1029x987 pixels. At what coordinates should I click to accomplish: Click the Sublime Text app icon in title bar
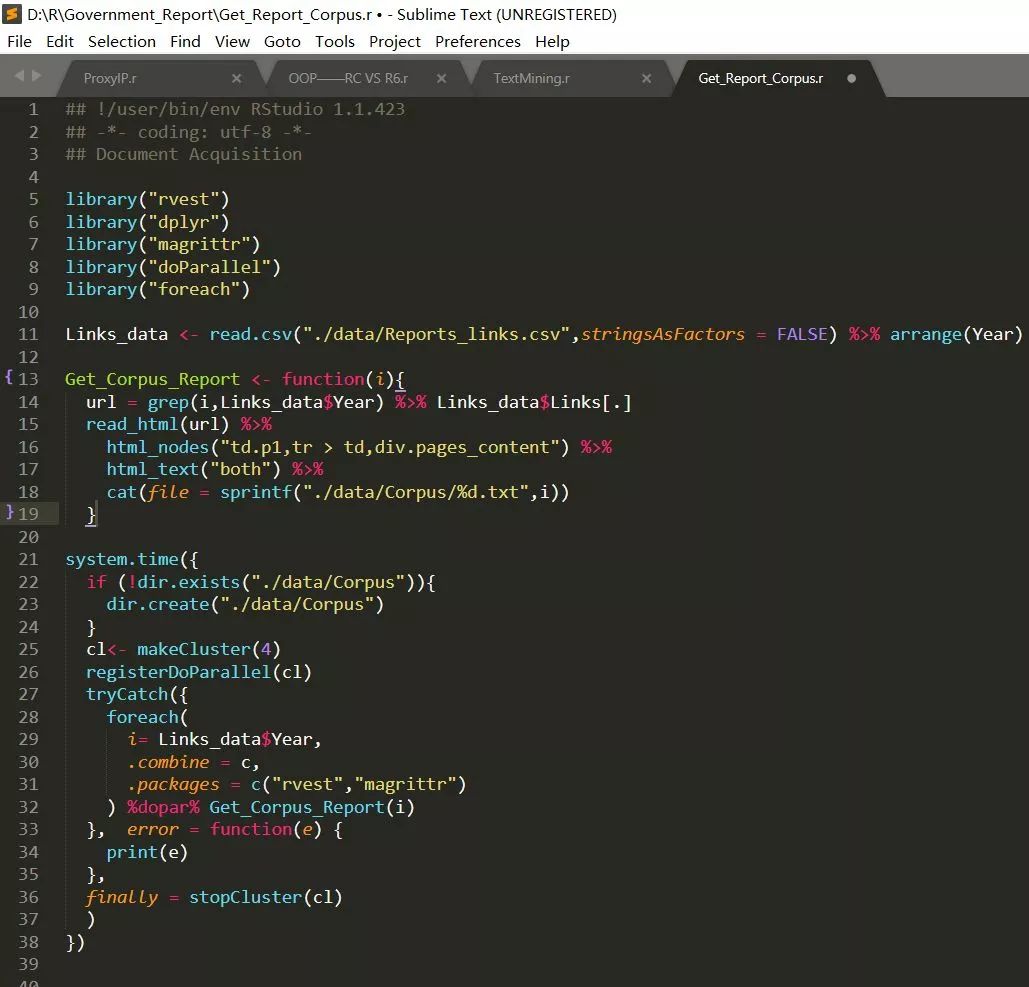click(x=13, y=14)
